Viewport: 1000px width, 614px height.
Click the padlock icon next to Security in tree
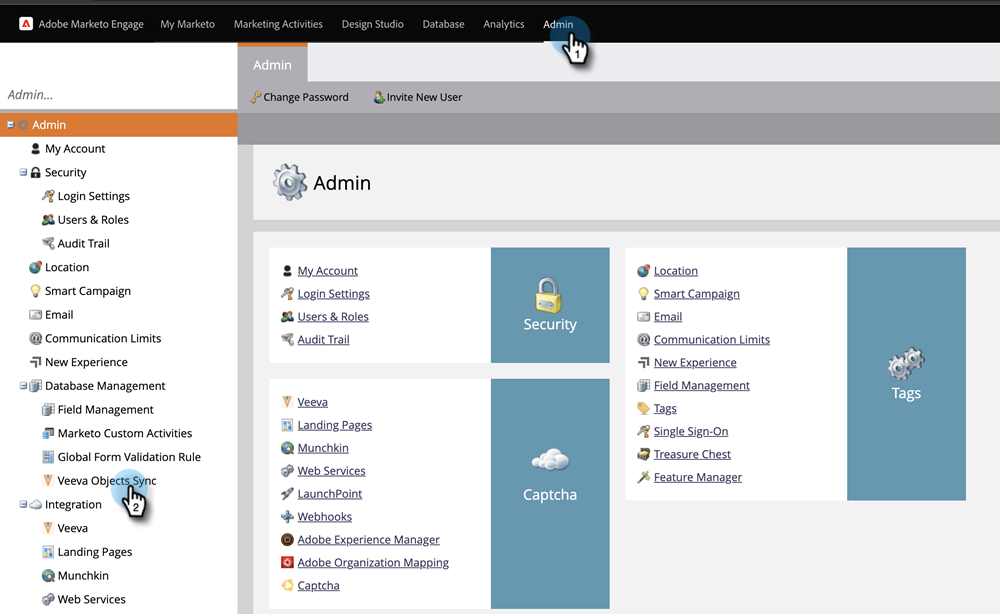click(36, 172)
